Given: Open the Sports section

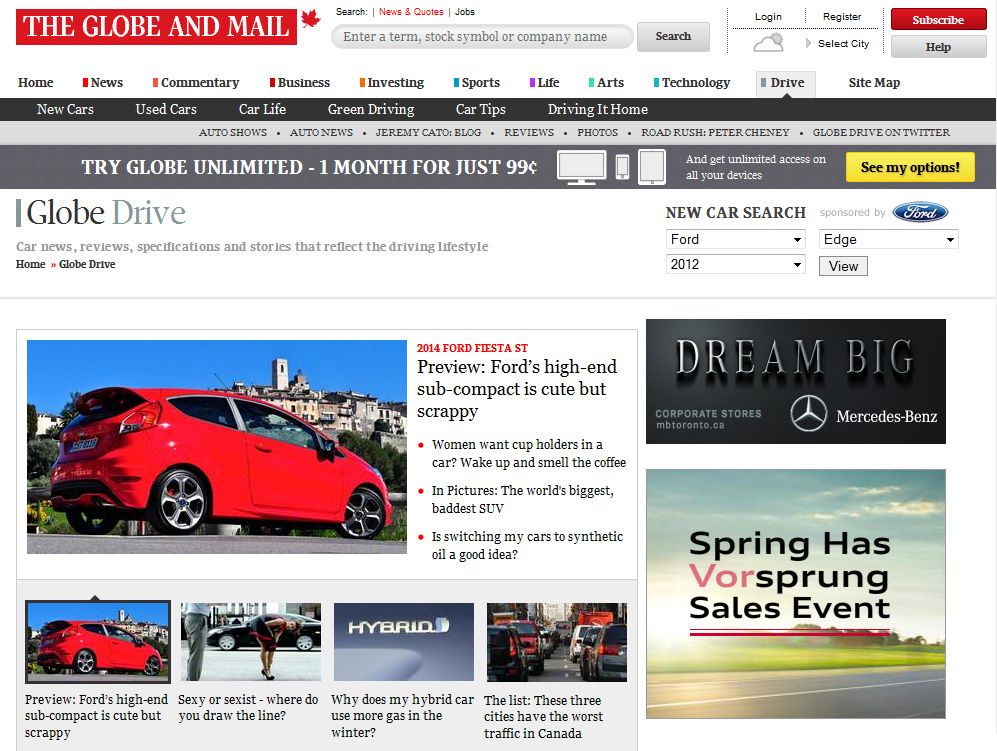Looking at the screenshot, I should tap(477, 83).
